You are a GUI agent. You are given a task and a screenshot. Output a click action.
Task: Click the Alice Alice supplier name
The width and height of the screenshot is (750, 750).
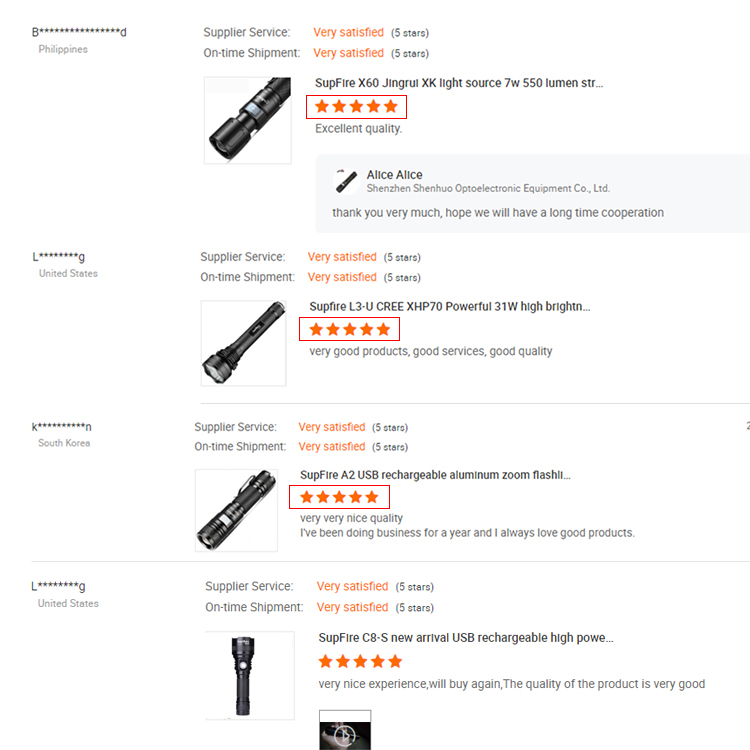(x=395, y=175)
